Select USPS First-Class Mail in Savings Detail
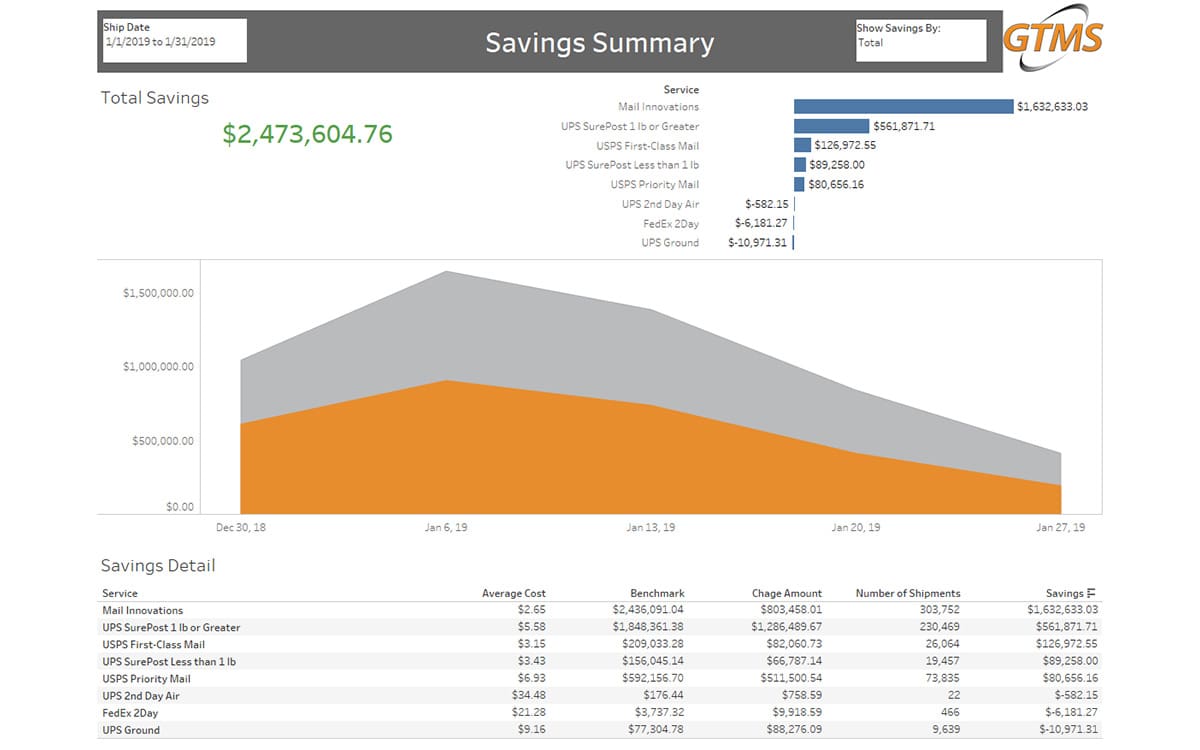This screenshot has height=750, width=1200. click(600, 644)
